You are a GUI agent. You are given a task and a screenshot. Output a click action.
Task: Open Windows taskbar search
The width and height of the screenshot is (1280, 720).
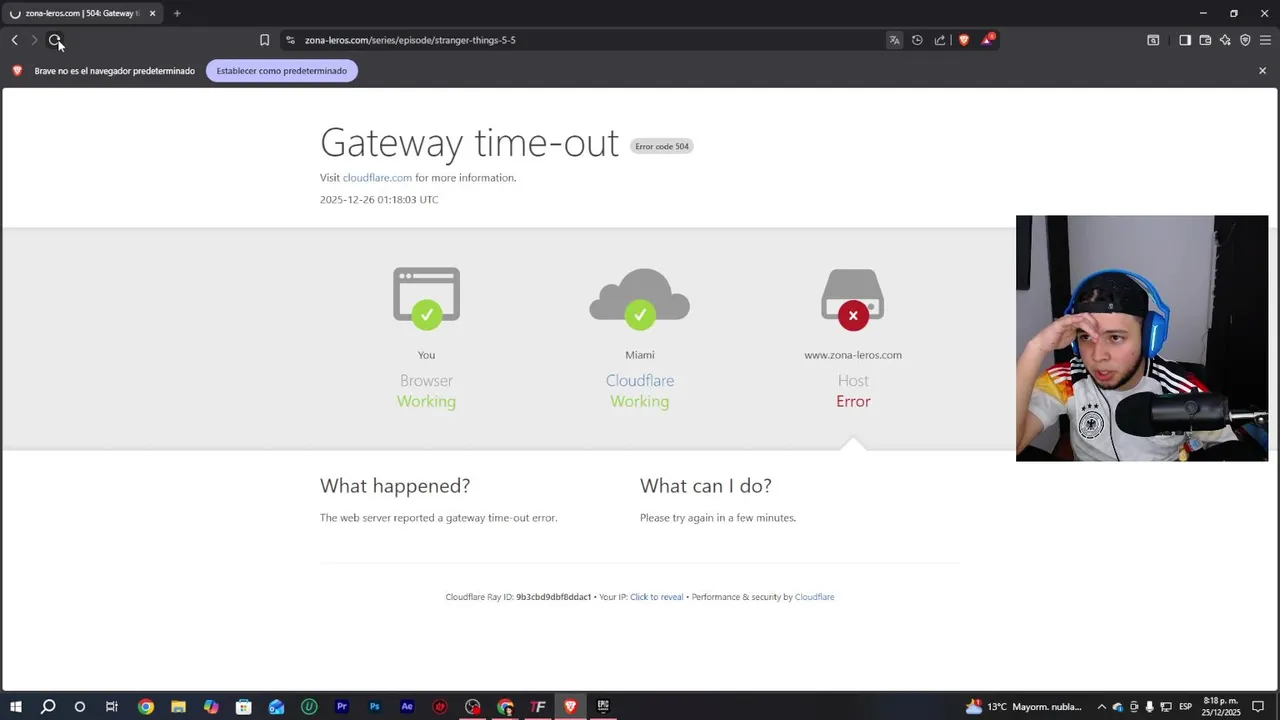point(48,706)
